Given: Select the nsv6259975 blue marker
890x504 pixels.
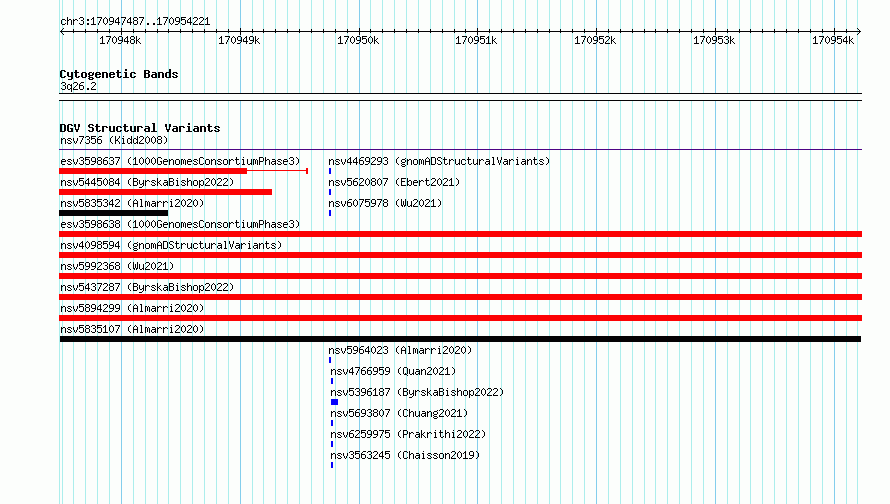Looking at the screenshot, I should point(332,444).
